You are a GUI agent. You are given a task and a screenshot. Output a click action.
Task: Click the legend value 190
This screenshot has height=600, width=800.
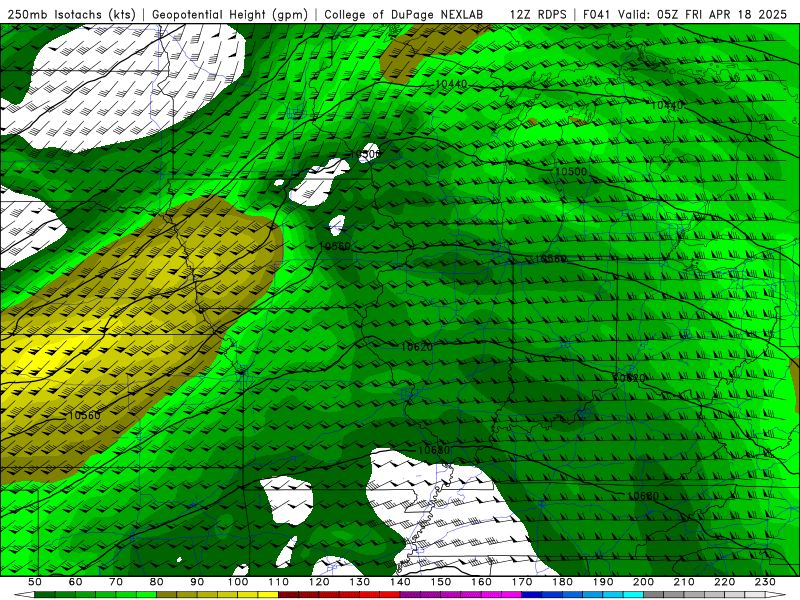pyautogui.click(x=603, y=582)
